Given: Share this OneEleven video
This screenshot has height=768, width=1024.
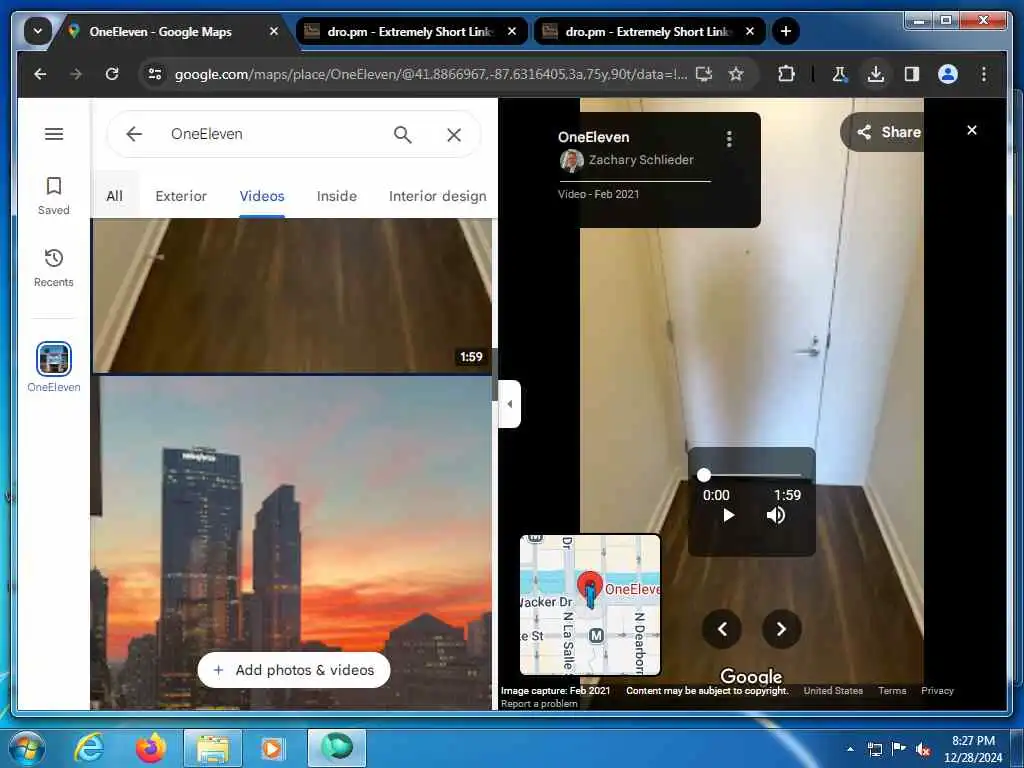Looking at the screenshot, I should click(889, 132).
